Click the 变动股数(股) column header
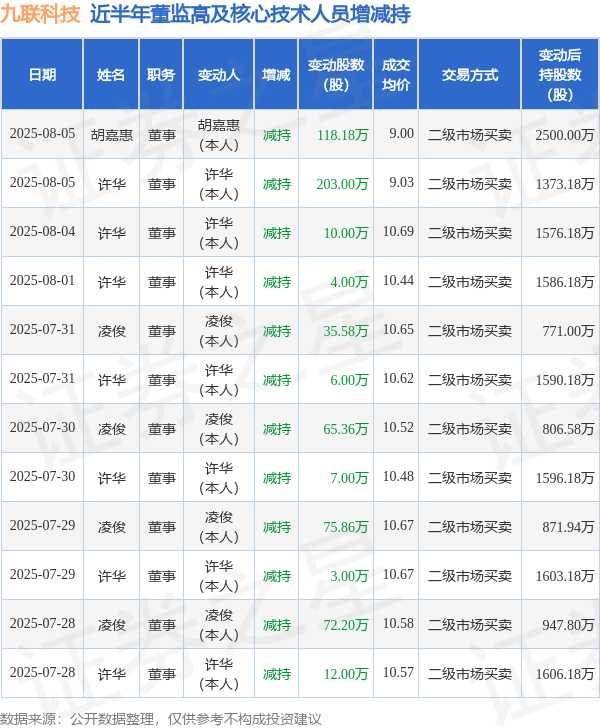This screenshot has height=728, width=600. point(336,75)
